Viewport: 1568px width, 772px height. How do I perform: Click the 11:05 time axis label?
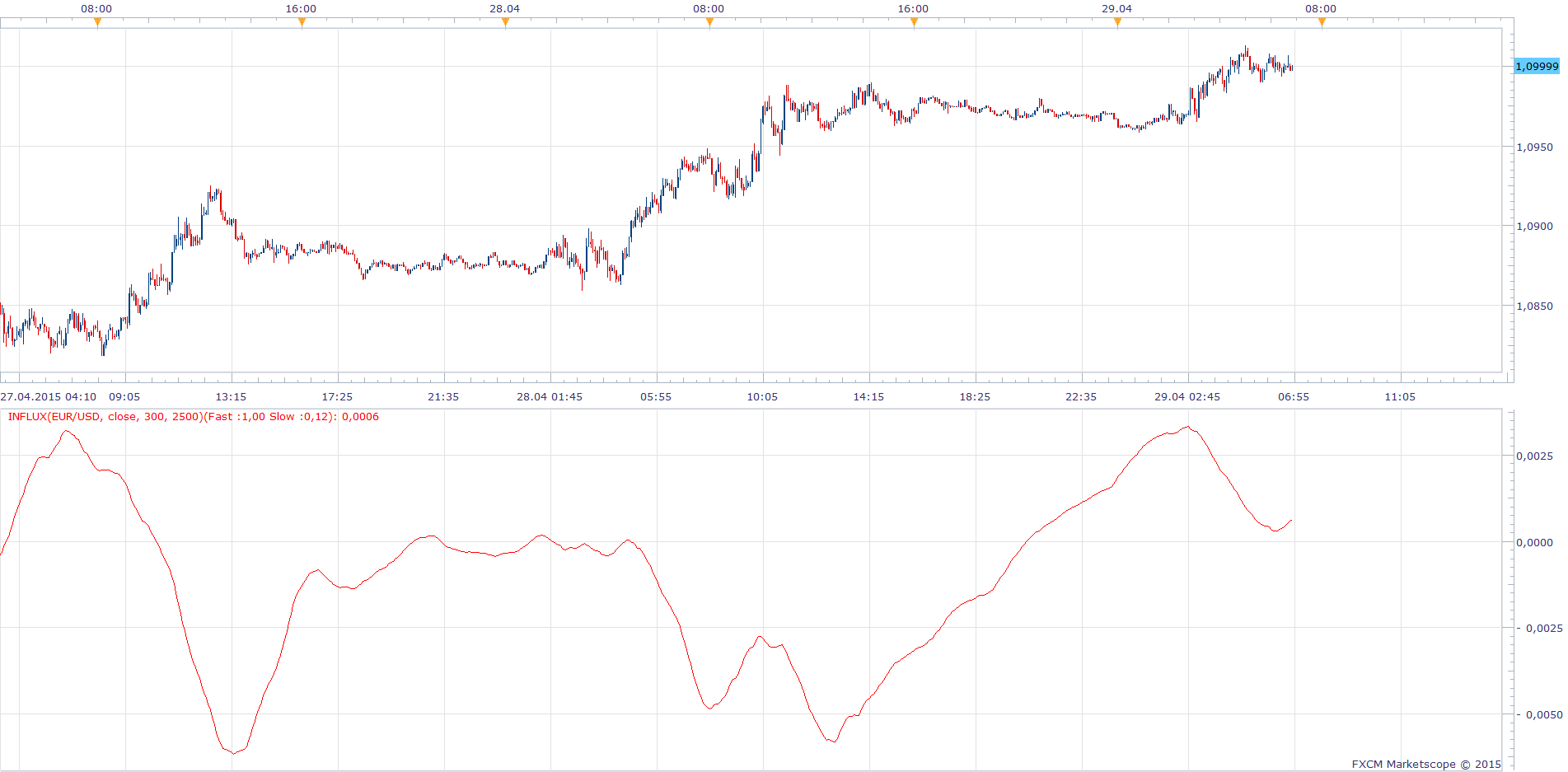coord(1400,397)
